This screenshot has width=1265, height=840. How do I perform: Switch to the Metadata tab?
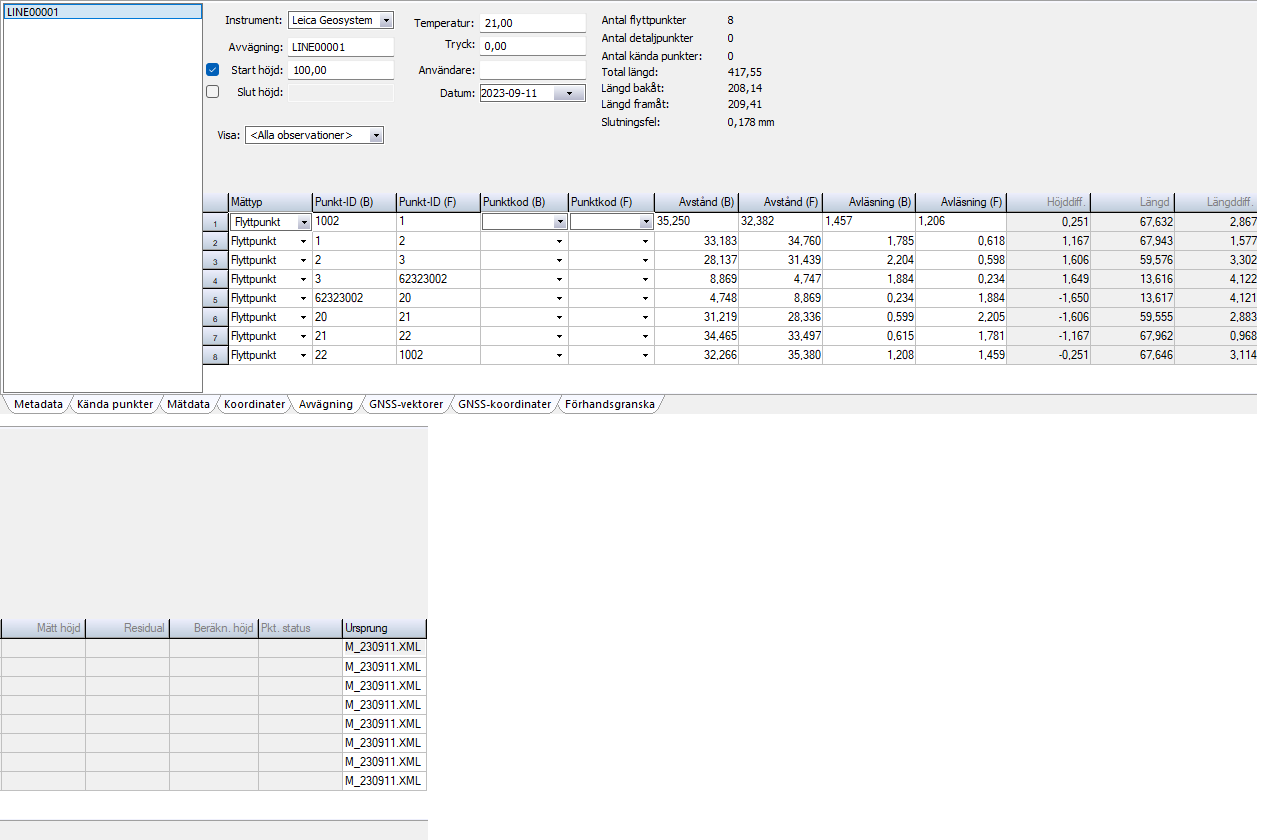coord(38,405)
